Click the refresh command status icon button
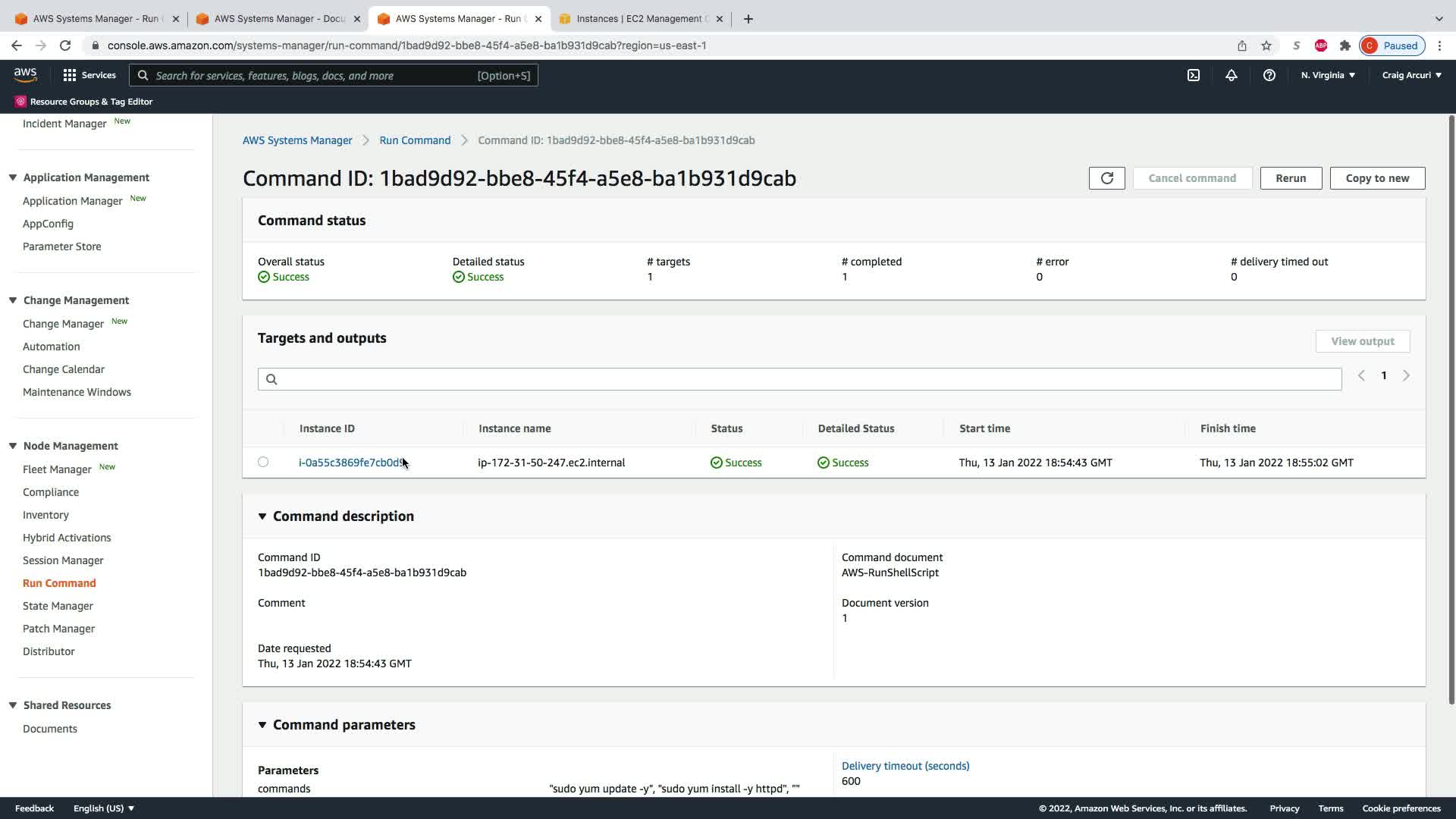 pos(1106,178)
